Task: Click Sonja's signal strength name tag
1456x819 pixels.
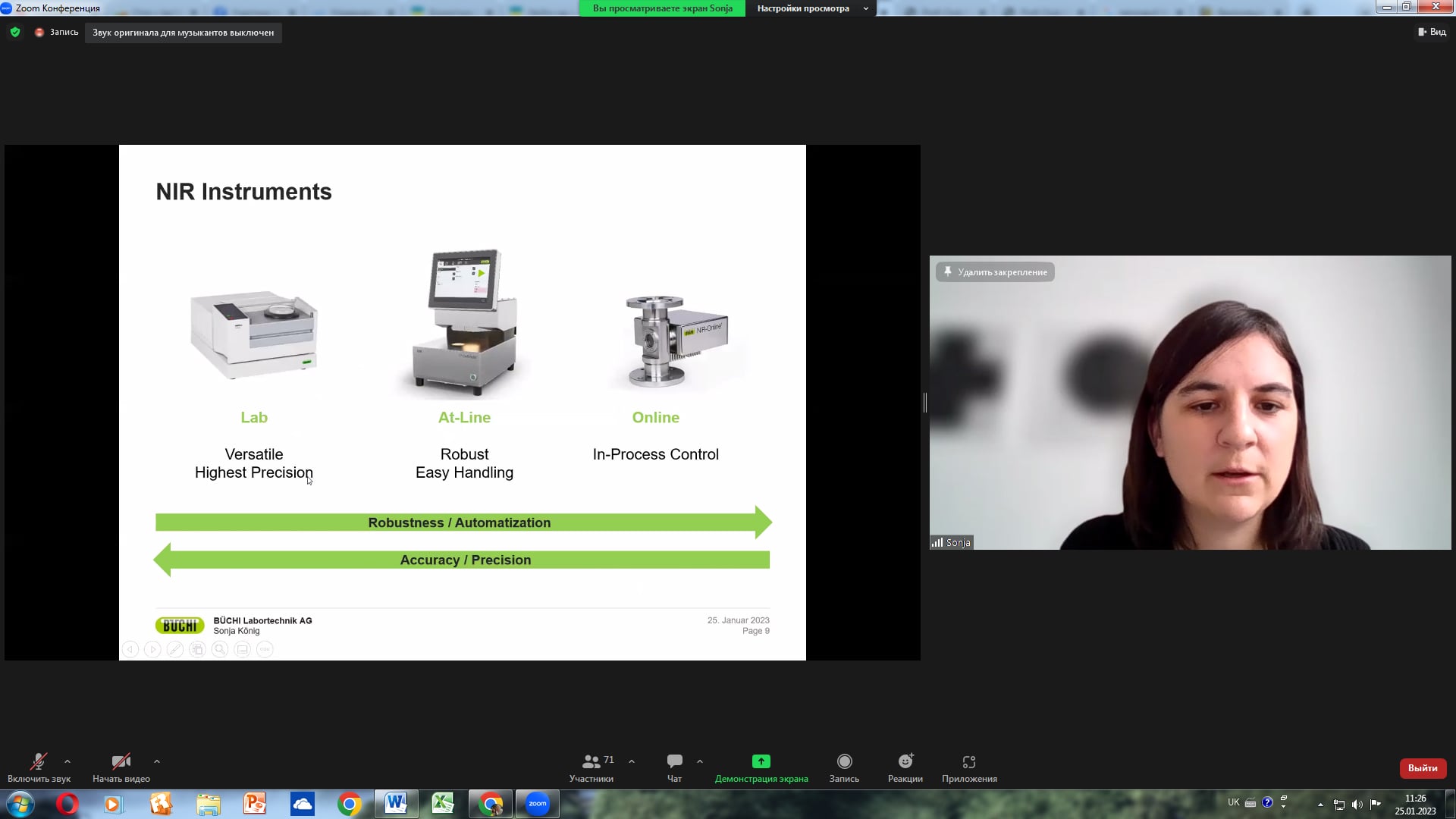Action: coord(951,542)
